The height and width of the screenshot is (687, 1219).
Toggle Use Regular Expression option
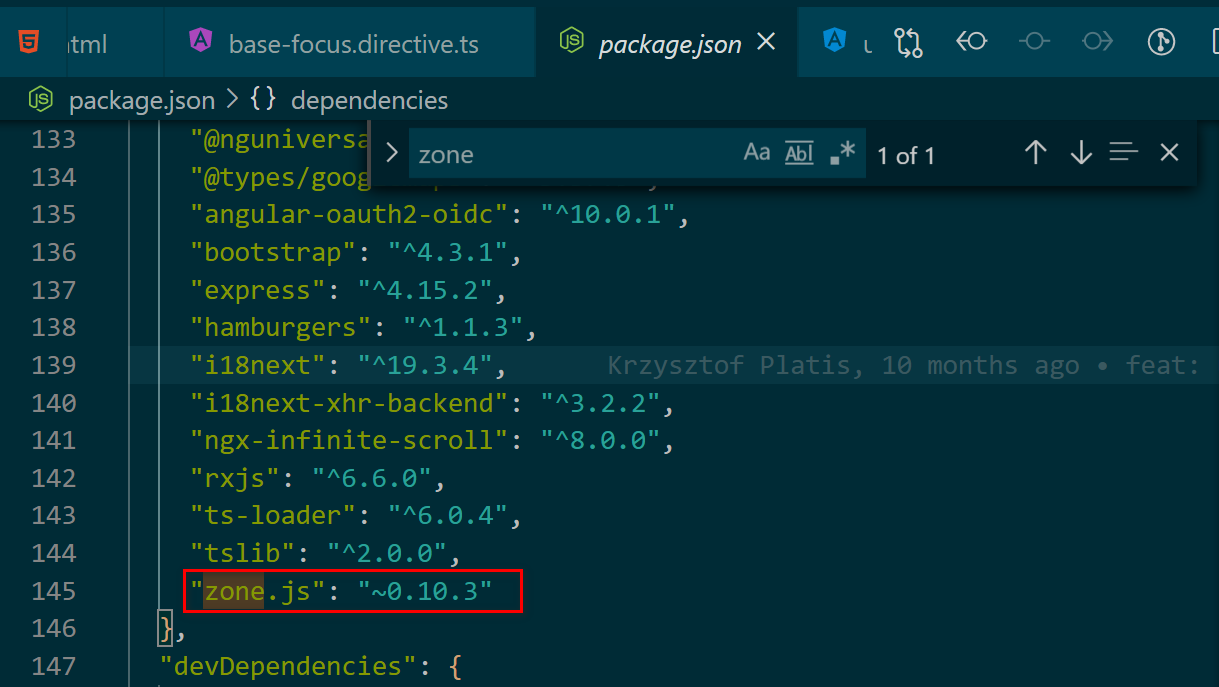pyautogui.click(x=843, y=153)
